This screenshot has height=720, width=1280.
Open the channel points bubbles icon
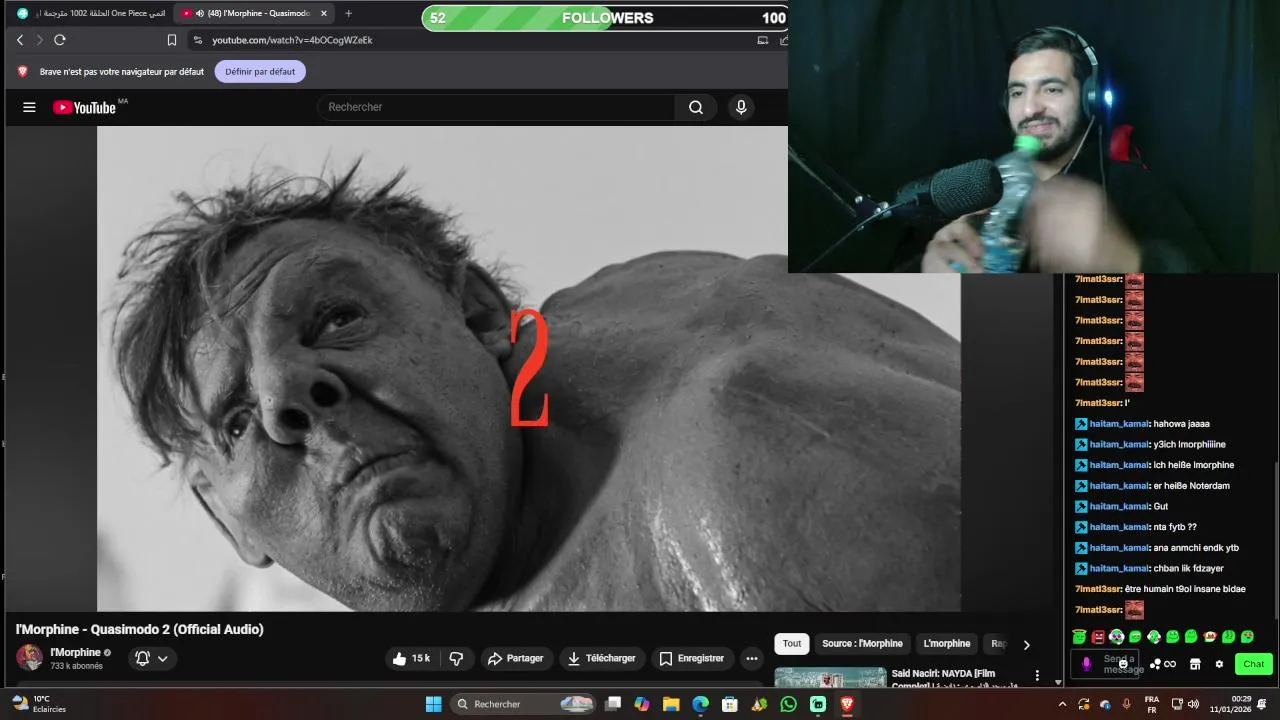pyautogui.click(x=1155, y=664)
